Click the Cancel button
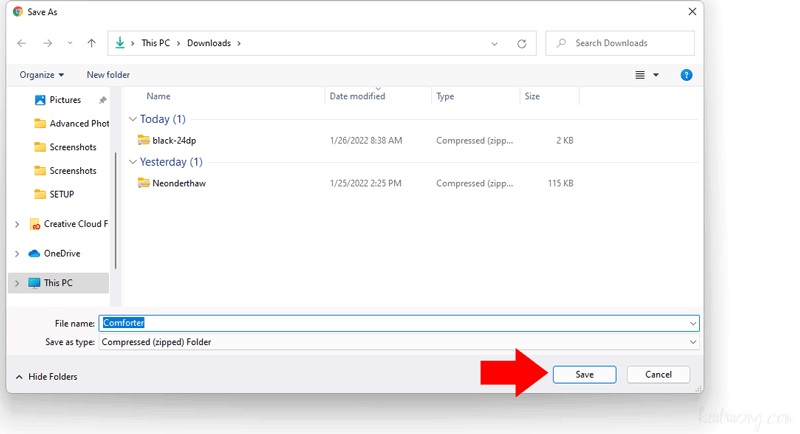The height and width of the screenshot is (434, 800). 658,374
